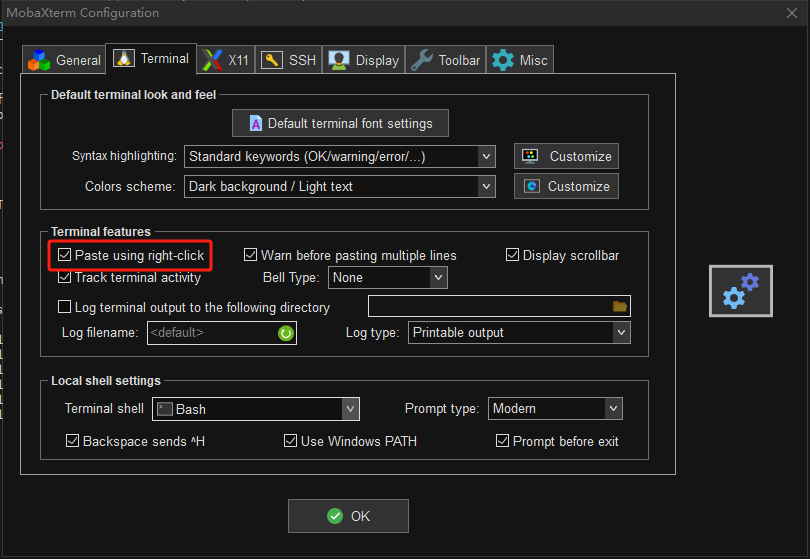Viewport: 810px width, 559px height.
Task: Uncheck the Display scrollbar option
Action: click(513, 255)
